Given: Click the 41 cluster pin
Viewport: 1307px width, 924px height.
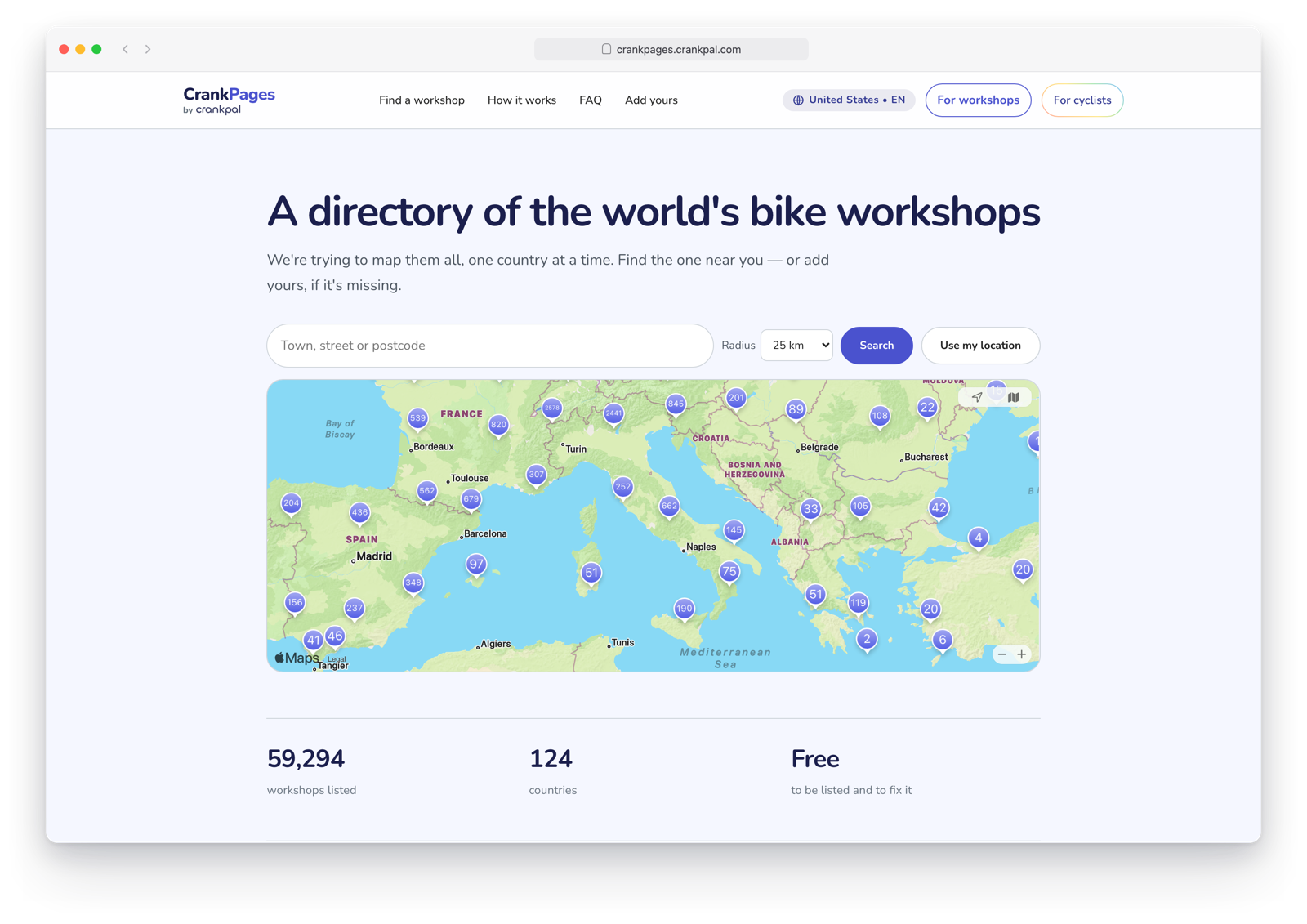Looking at the screenshot, I should (x=313, y=641).
